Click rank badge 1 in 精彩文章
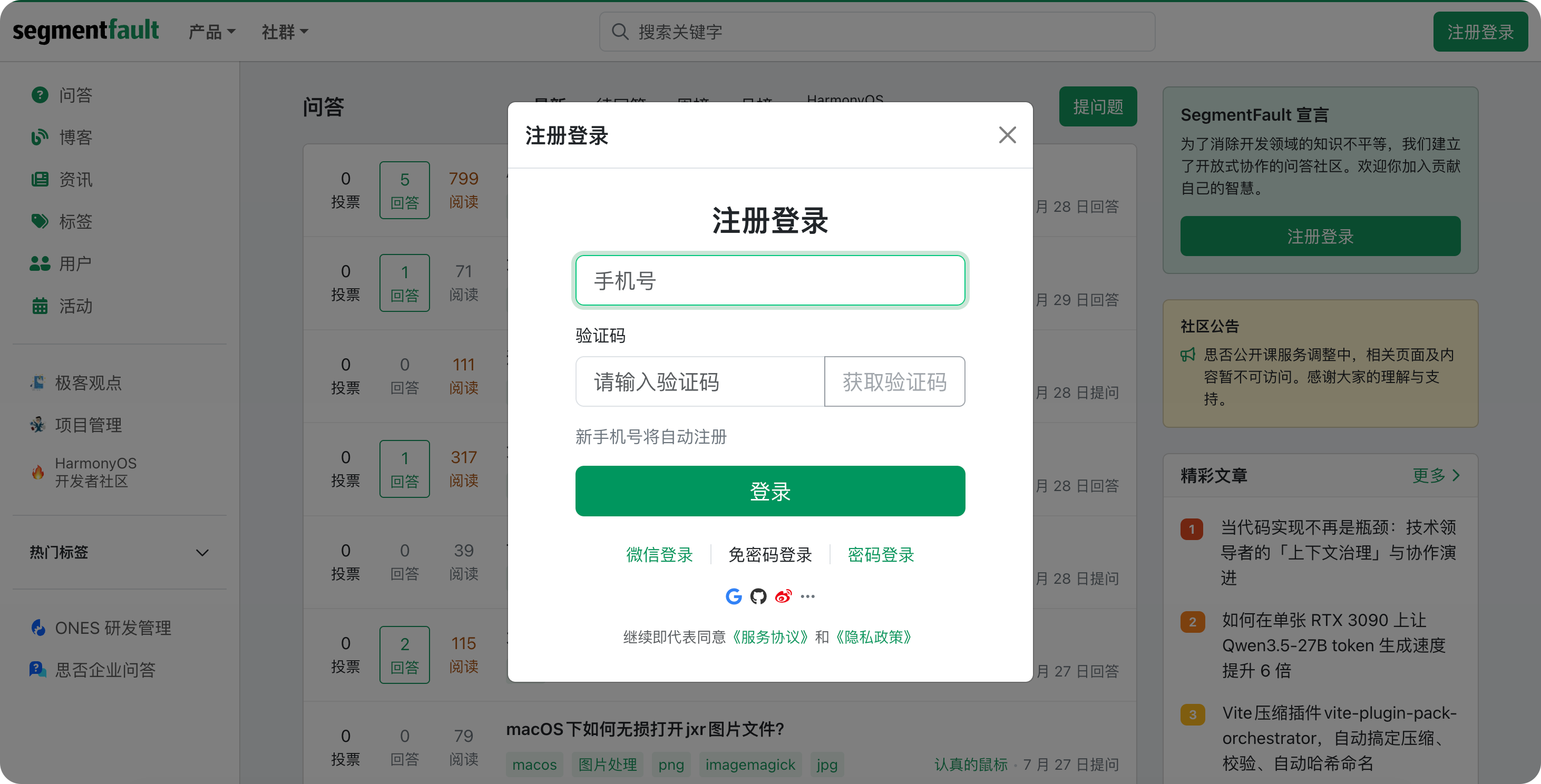Image resolution: width=1541 pixels, height=784 pixels. (1192, 528)
